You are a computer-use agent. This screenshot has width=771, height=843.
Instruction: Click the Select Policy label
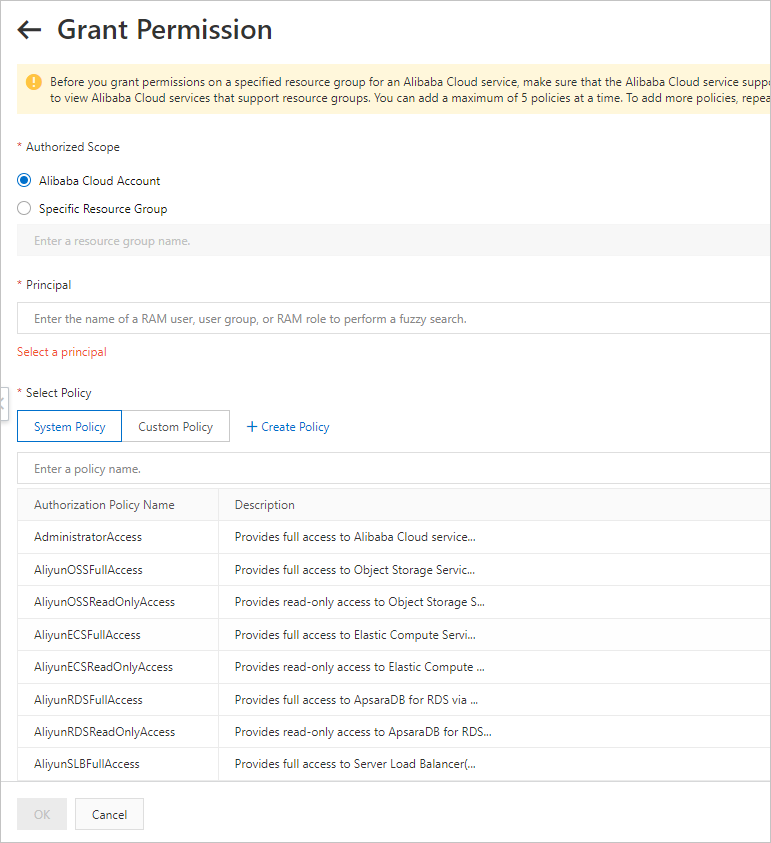59,393
